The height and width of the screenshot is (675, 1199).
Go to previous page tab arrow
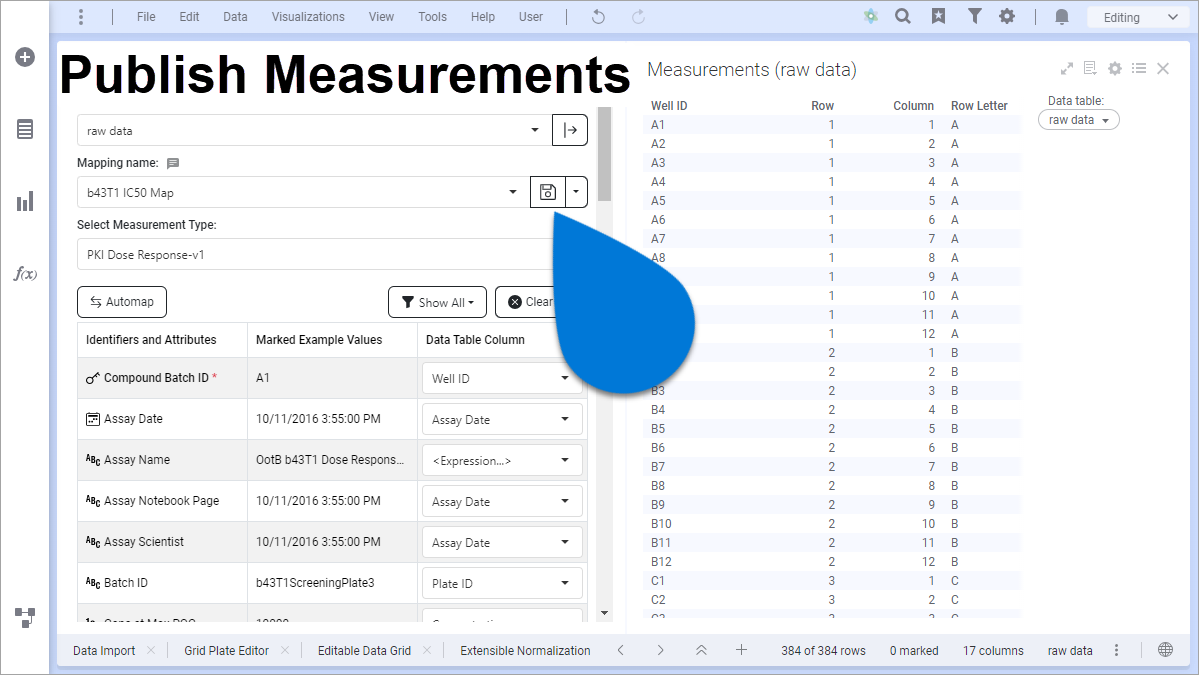[x=621, y=650]
